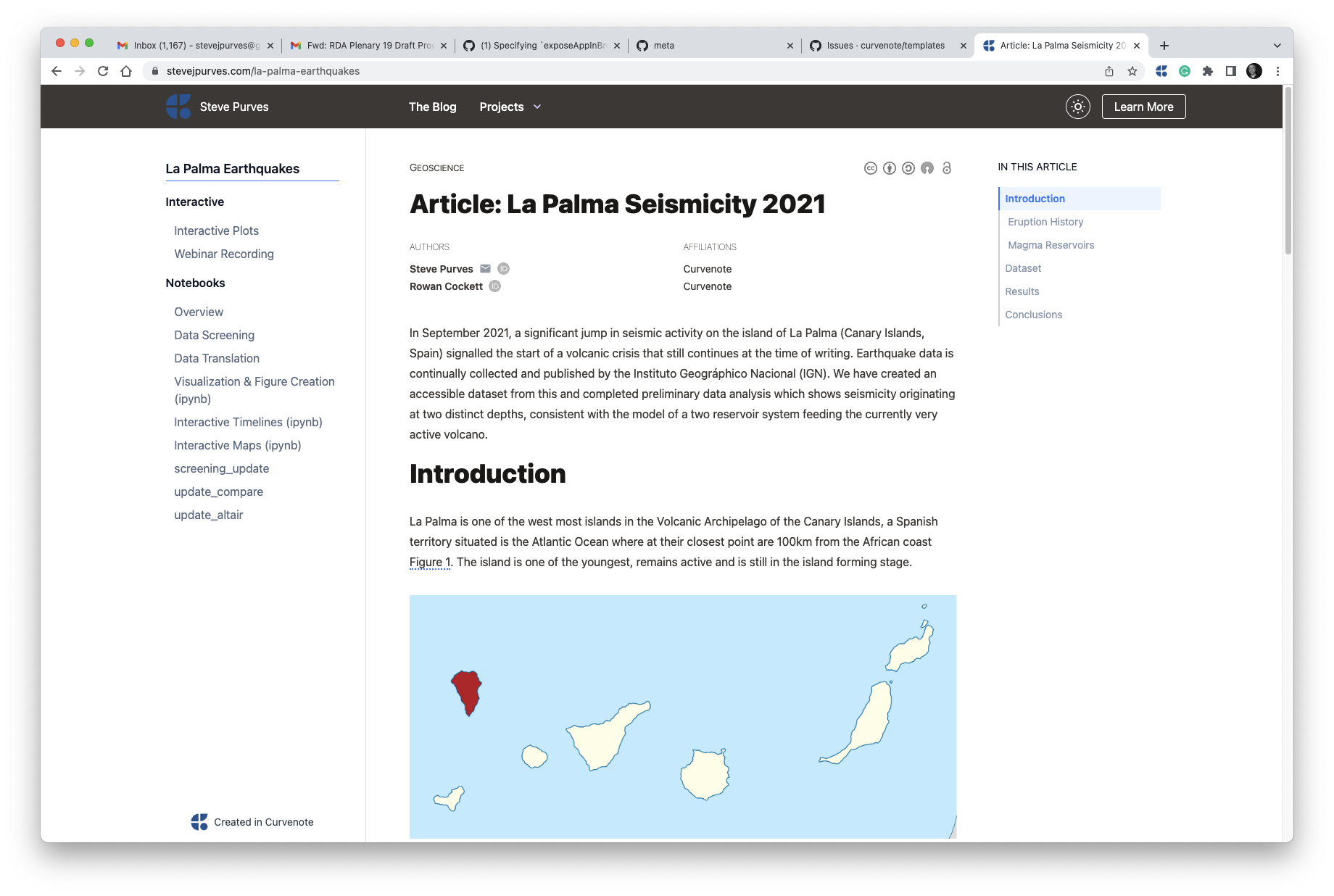Screen dimensions: 1334x896
Task: Click the Curvenote browser extension icon
Action: (x=1161, y=71)
